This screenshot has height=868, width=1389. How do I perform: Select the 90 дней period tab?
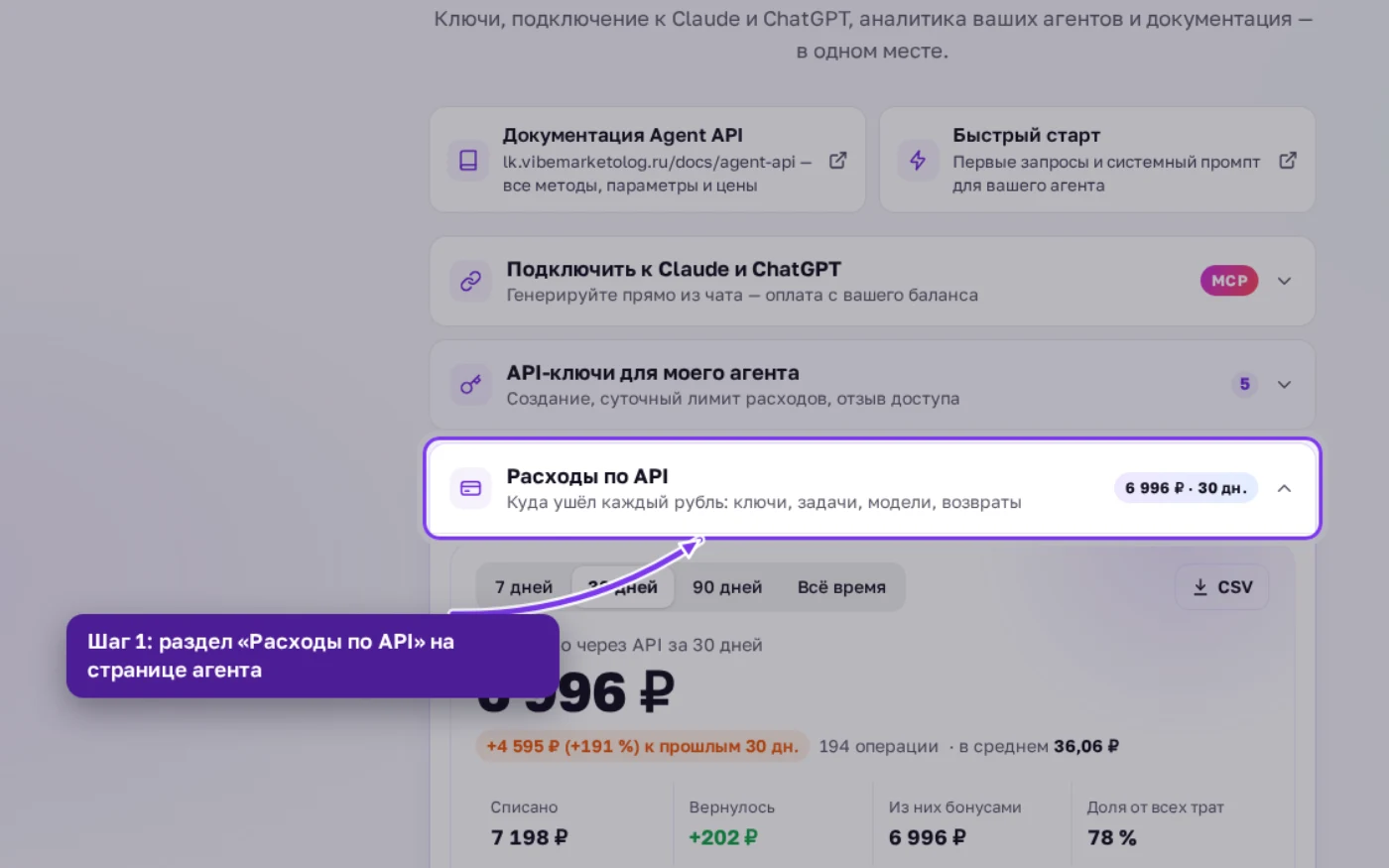point(727,587)
